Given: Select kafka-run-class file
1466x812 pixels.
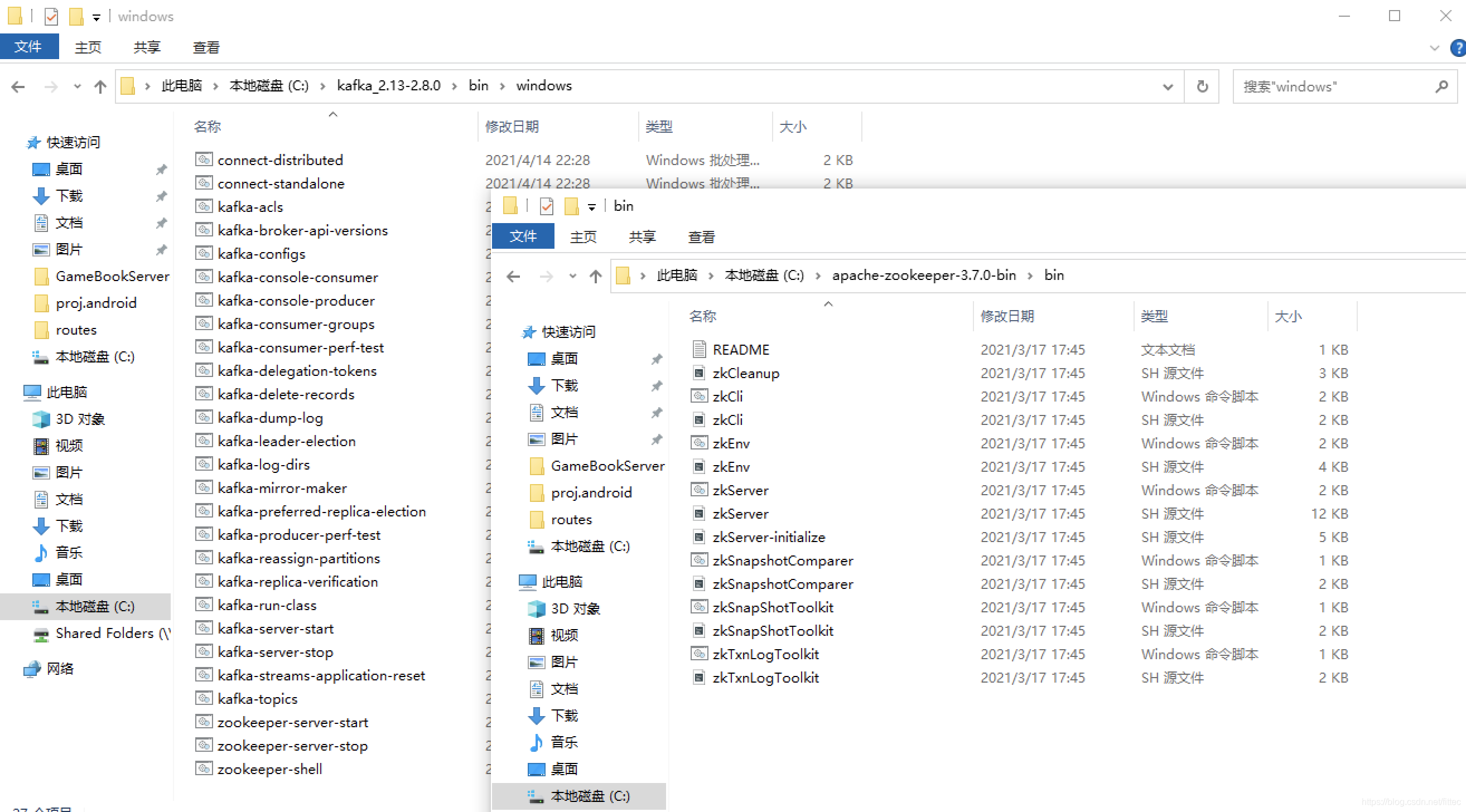Looking at the screenshot, I should tap(266, 605).
